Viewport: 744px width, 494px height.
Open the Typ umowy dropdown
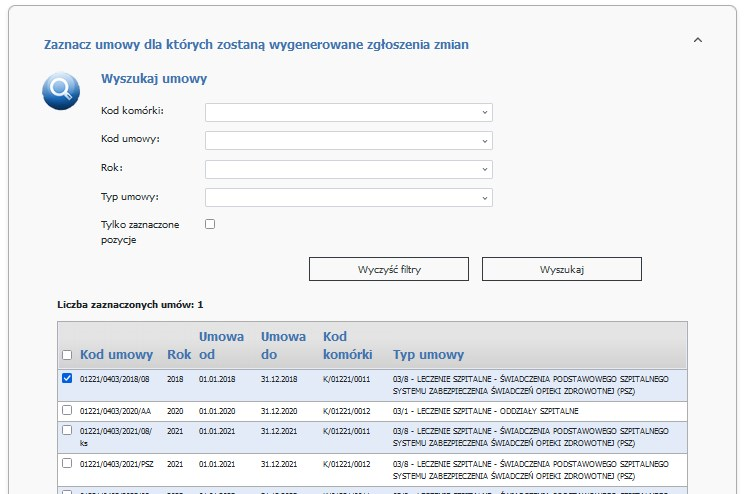click(348, 197)
